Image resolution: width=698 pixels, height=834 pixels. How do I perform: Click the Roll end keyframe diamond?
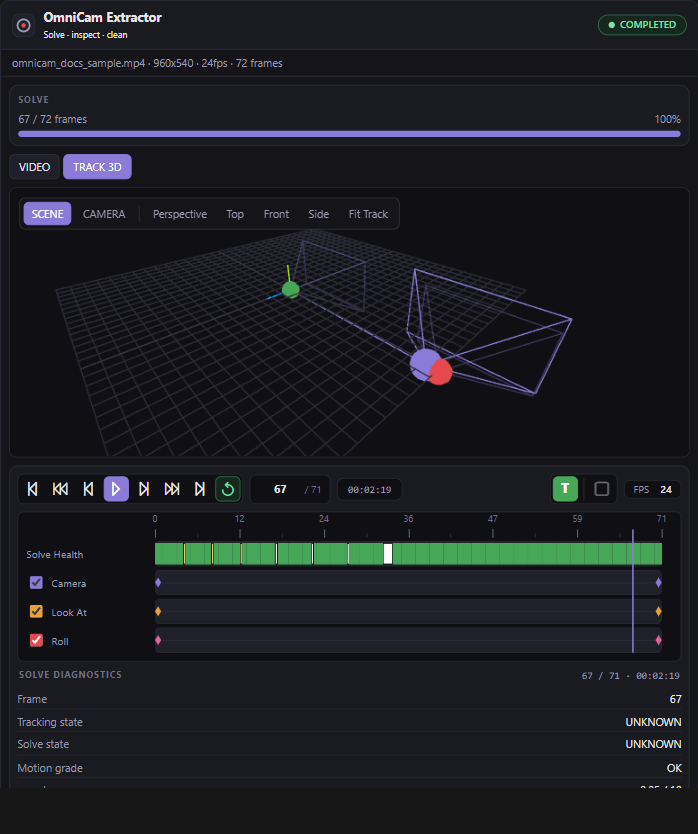[659, 640]
